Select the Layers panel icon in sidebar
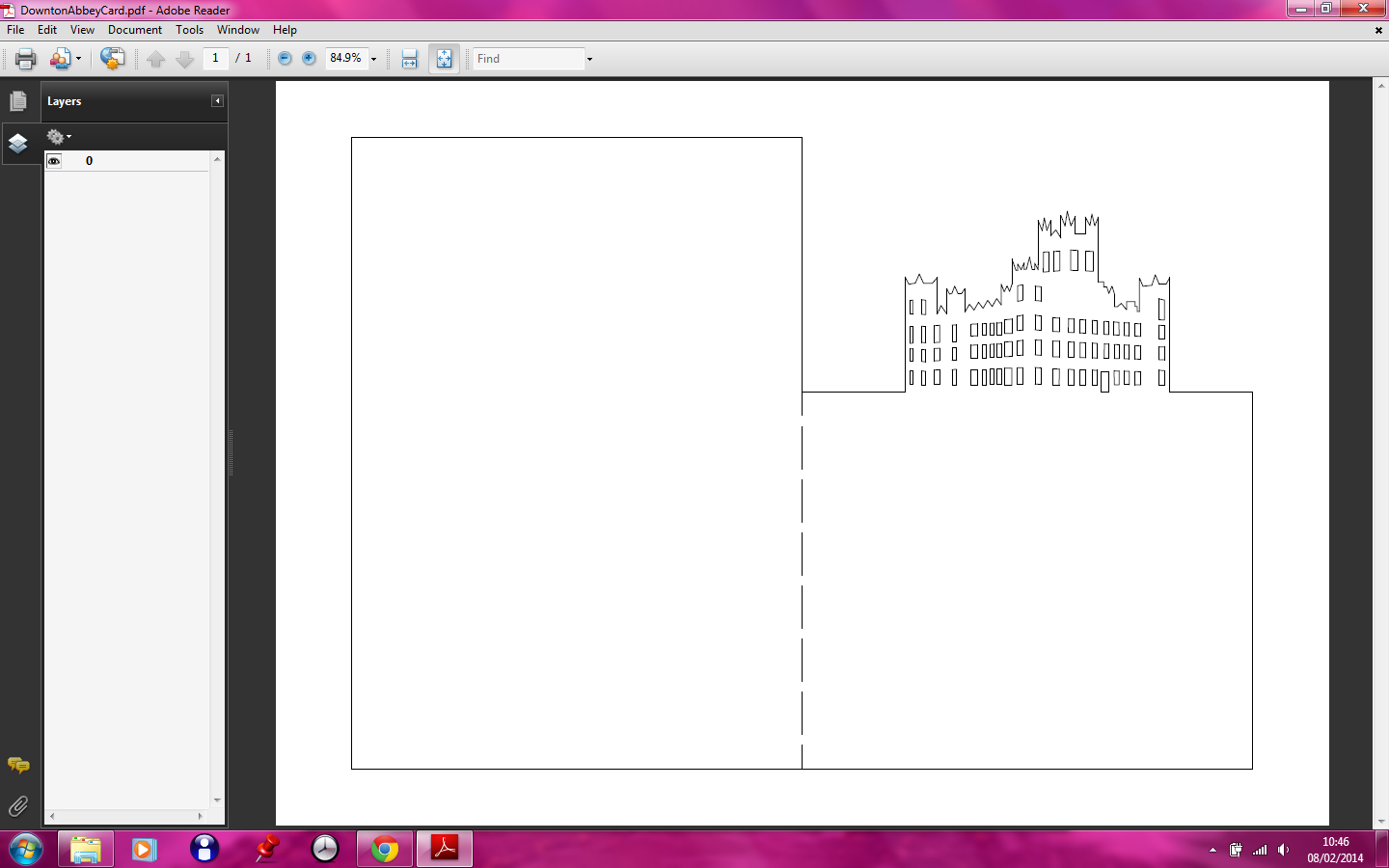1389x868 pixels. click(18, 144)
